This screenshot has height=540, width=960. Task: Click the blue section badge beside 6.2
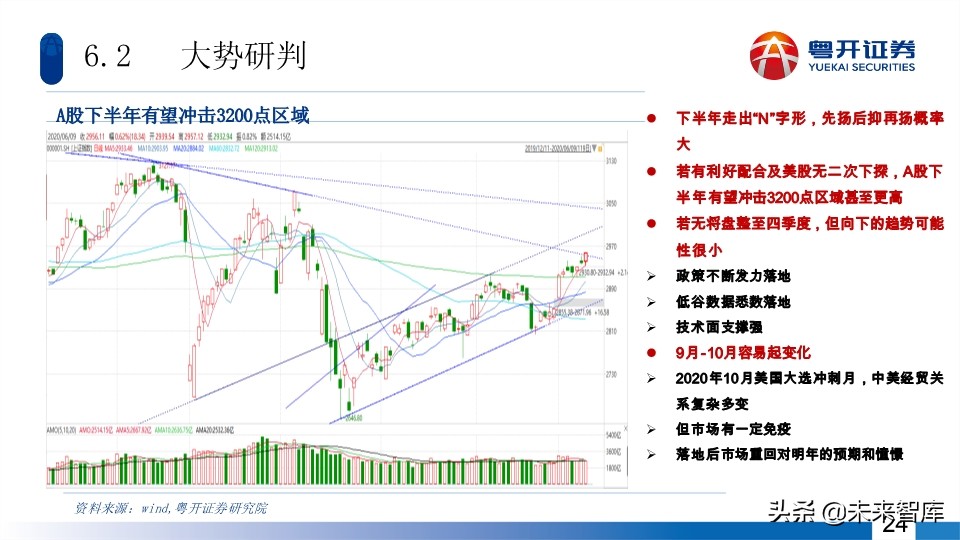coord(51,59)
